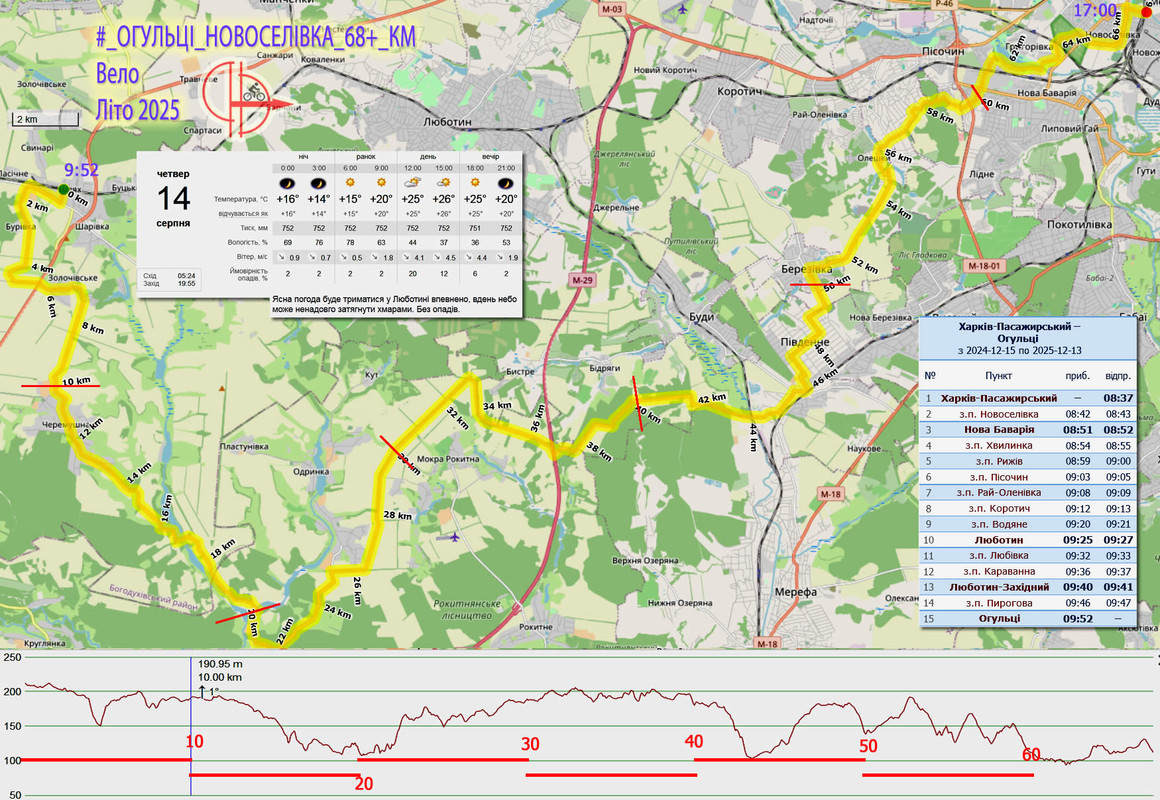Click the 42 km route marker label
This screenshot has height=800, width=1160.
coord(712,398)
